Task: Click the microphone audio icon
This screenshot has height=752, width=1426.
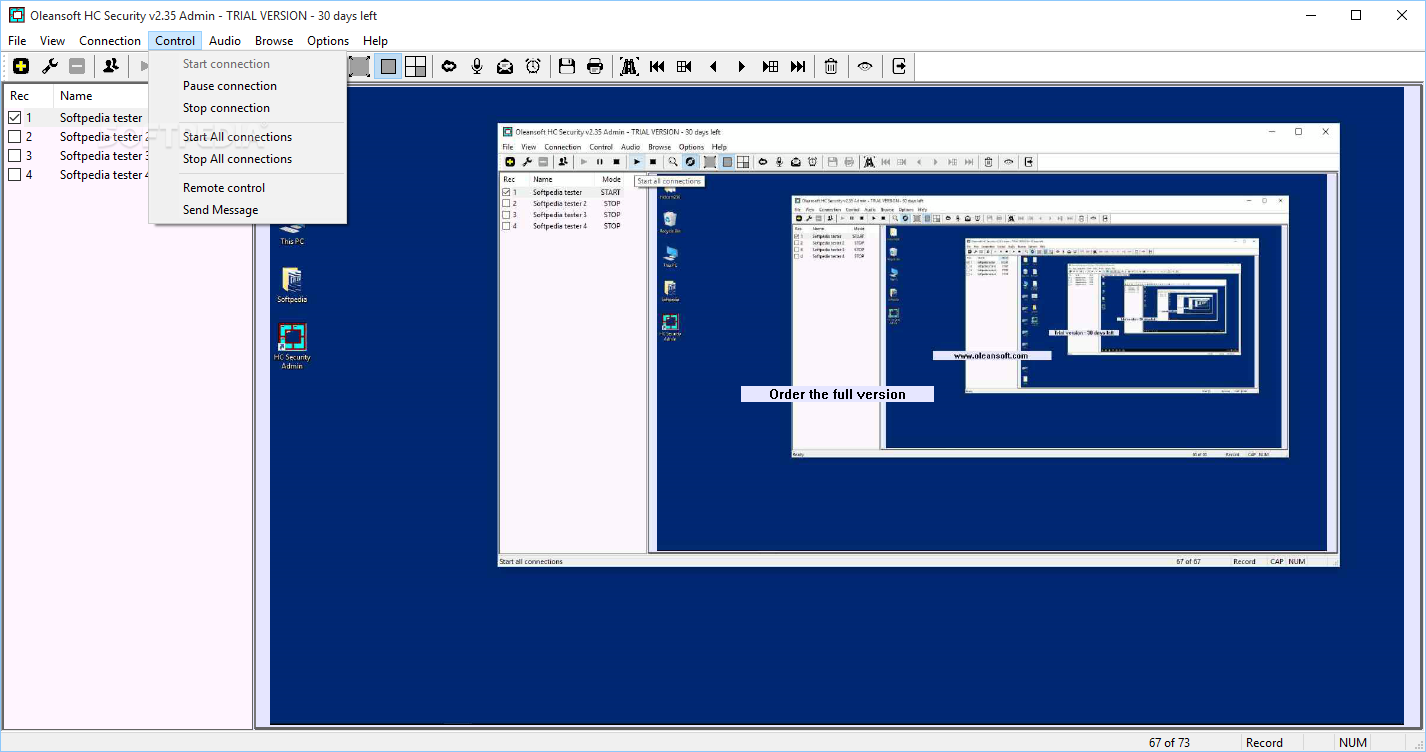Action: point(477,67)
